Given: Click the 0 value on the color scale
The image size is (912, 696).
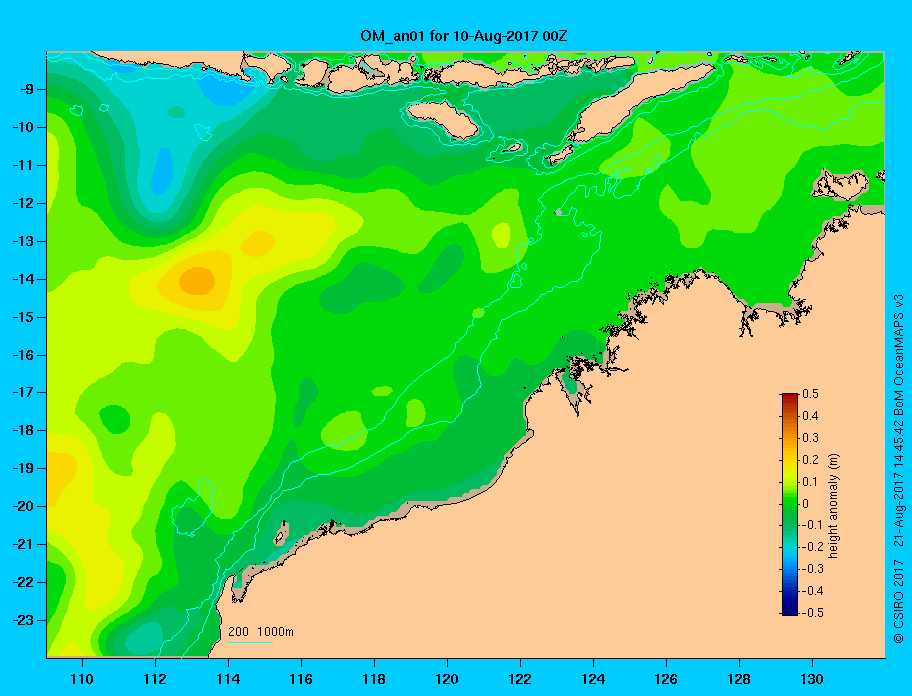Looking at the screenshot, I should pos(806,504).
